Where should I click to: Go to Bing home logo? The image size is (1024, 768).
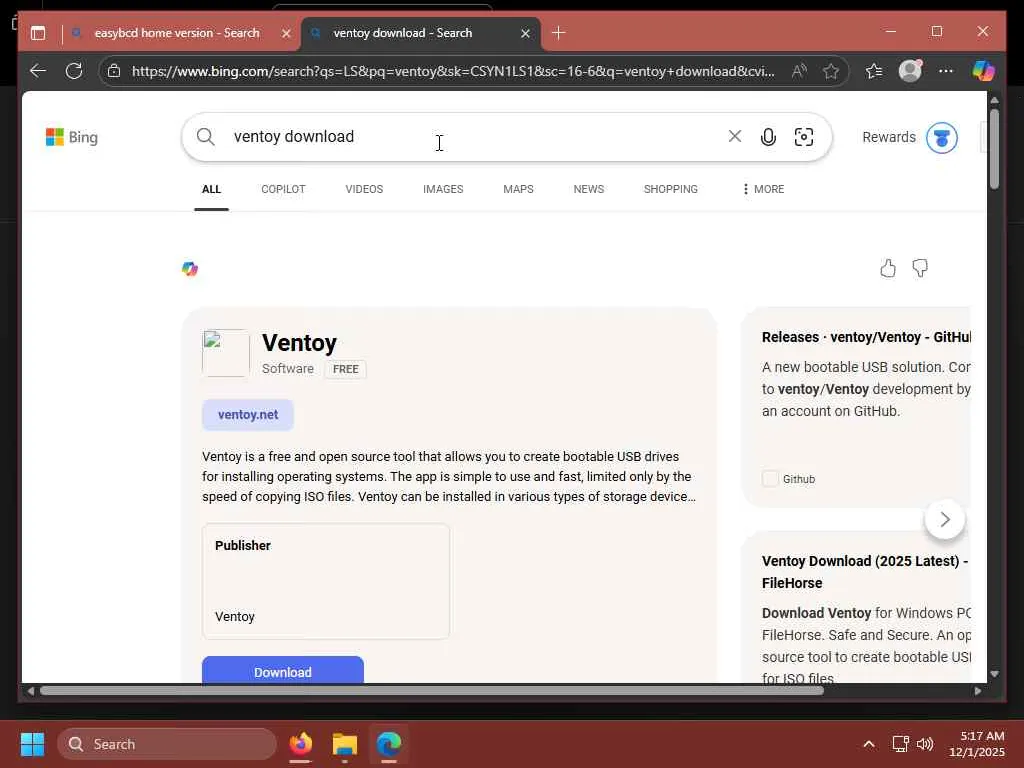click(x=72, y=137)
